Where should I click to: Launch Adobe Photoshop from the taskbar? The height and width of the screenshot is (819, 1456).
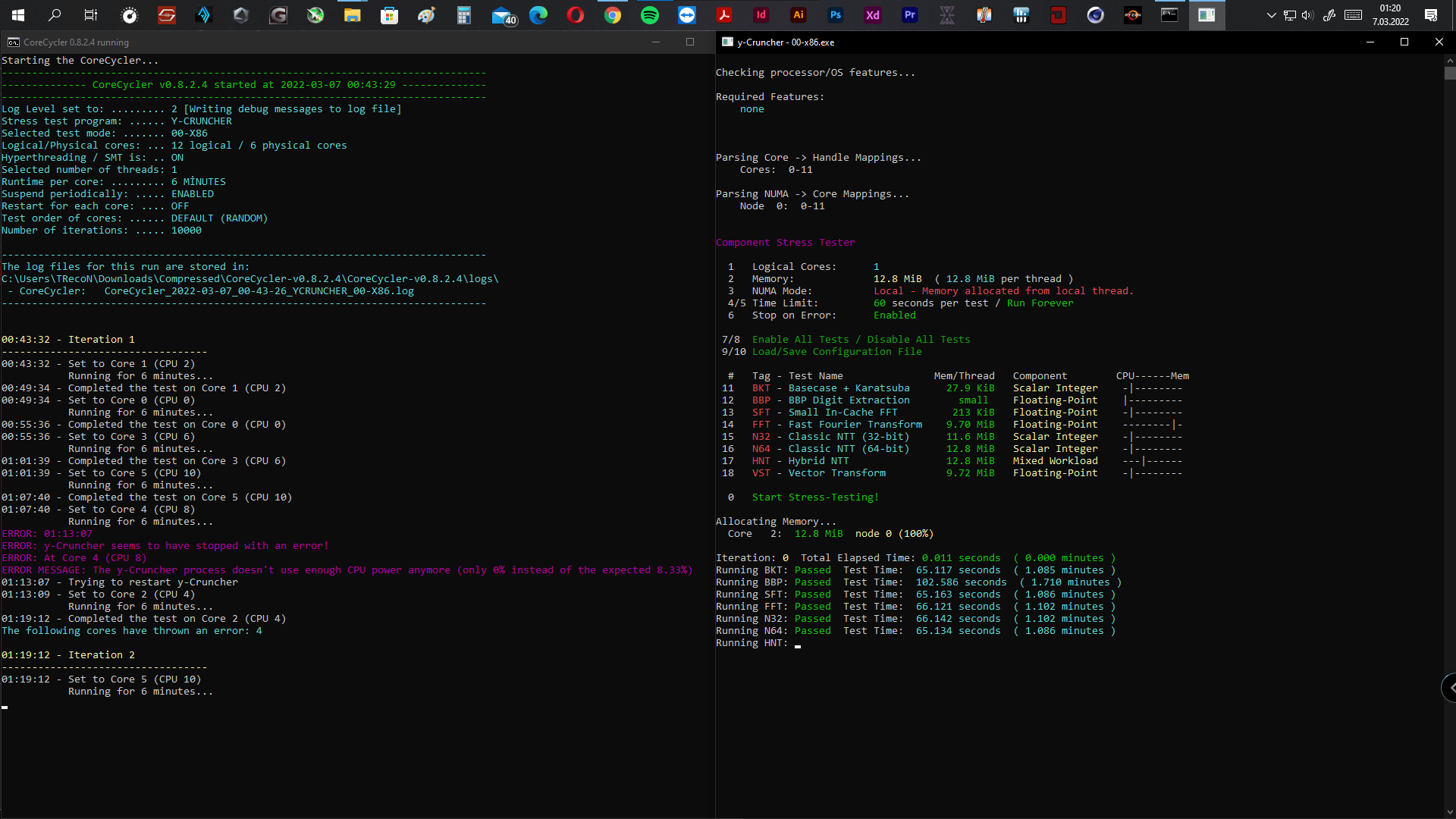[836, 15]
